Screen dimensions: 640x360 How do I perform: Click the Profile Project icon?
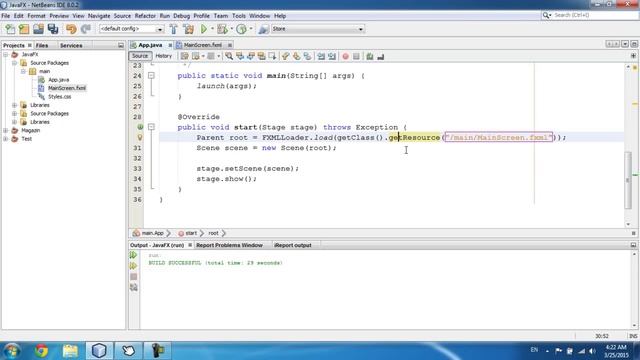(242, 29)
